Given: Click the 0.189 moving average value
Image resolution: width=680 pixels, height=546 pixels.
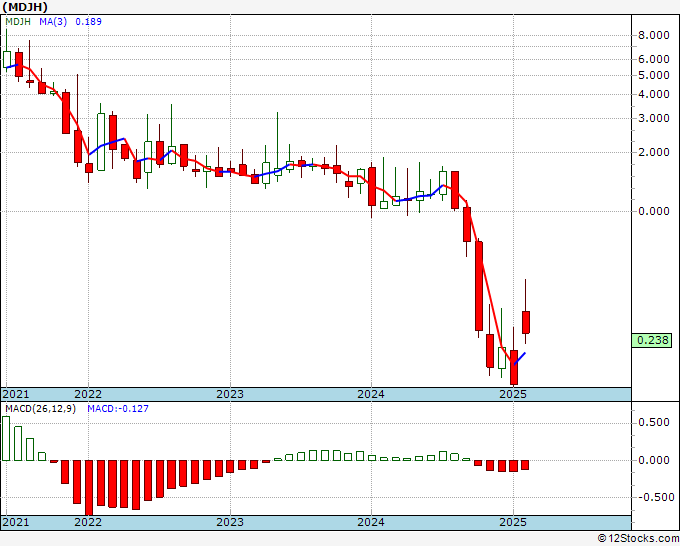Looking at the screenshot, I should tap(88, 21).
